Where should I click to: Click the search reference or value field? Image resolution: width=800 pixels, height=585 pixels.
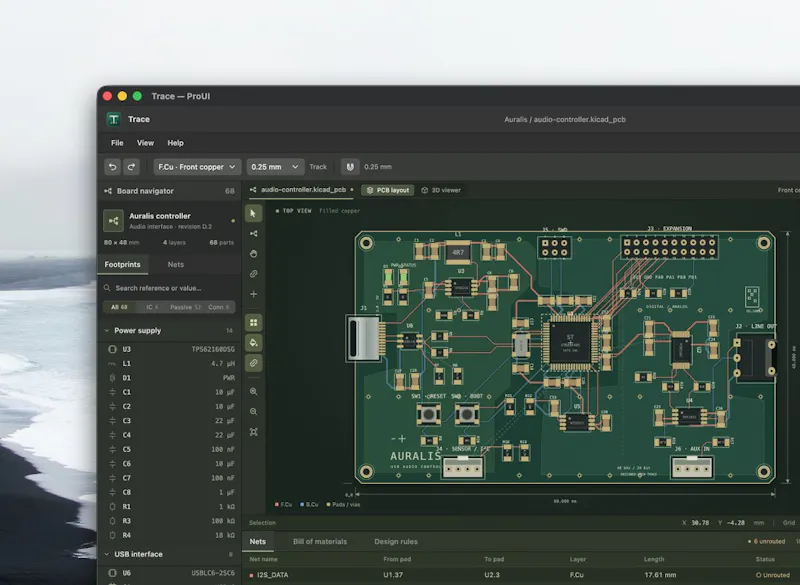pyautogui.click(x=169, y=288)
